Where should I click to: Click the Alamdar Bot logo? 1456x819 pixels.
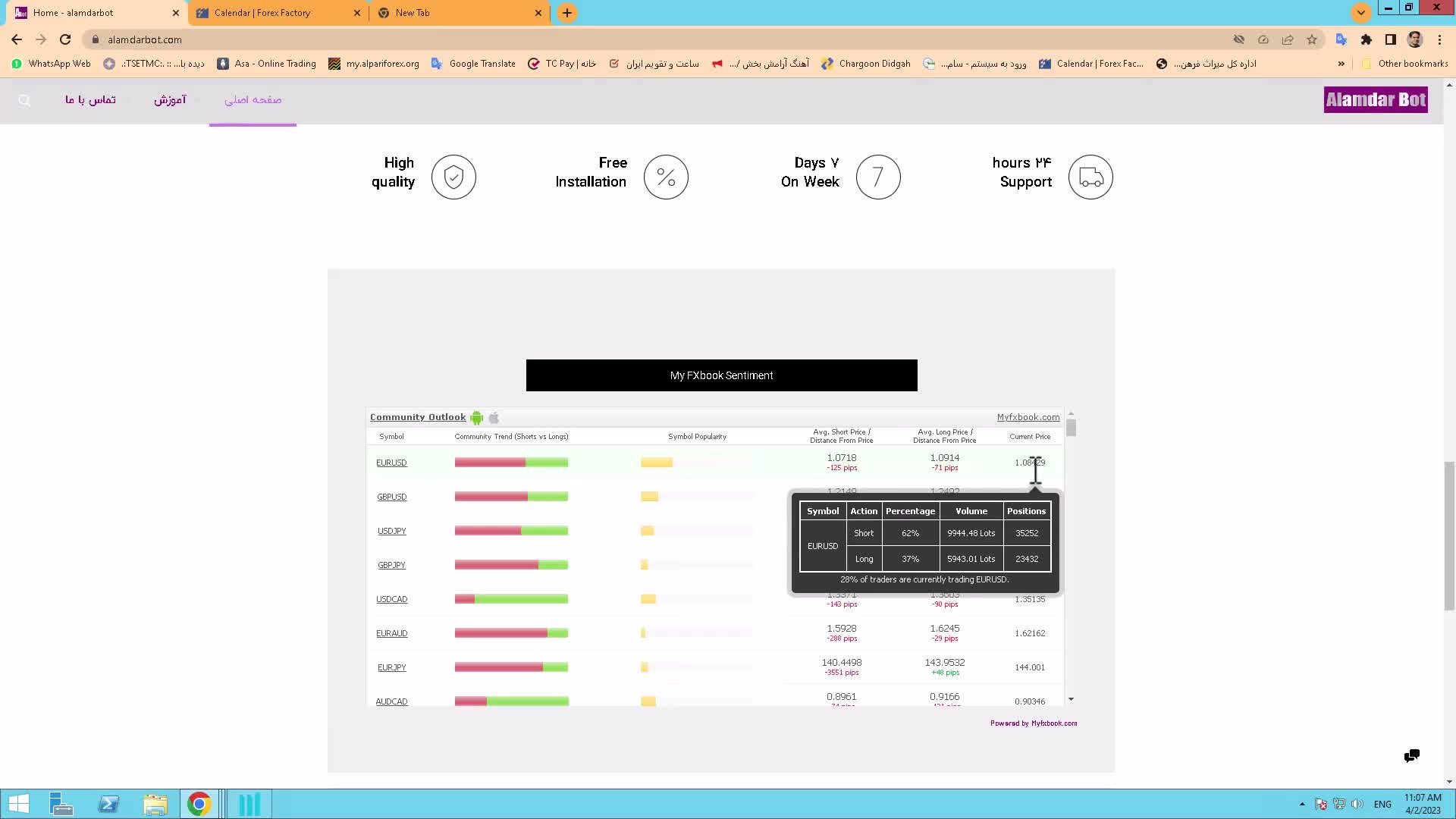(1375, 100)
